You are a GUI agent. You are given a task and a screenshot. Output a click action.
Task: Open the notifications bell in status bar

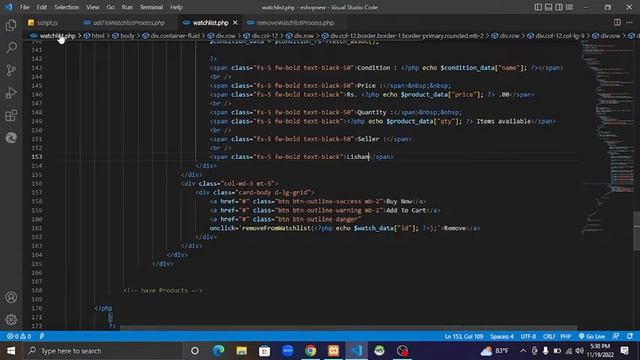coord(630,336)
